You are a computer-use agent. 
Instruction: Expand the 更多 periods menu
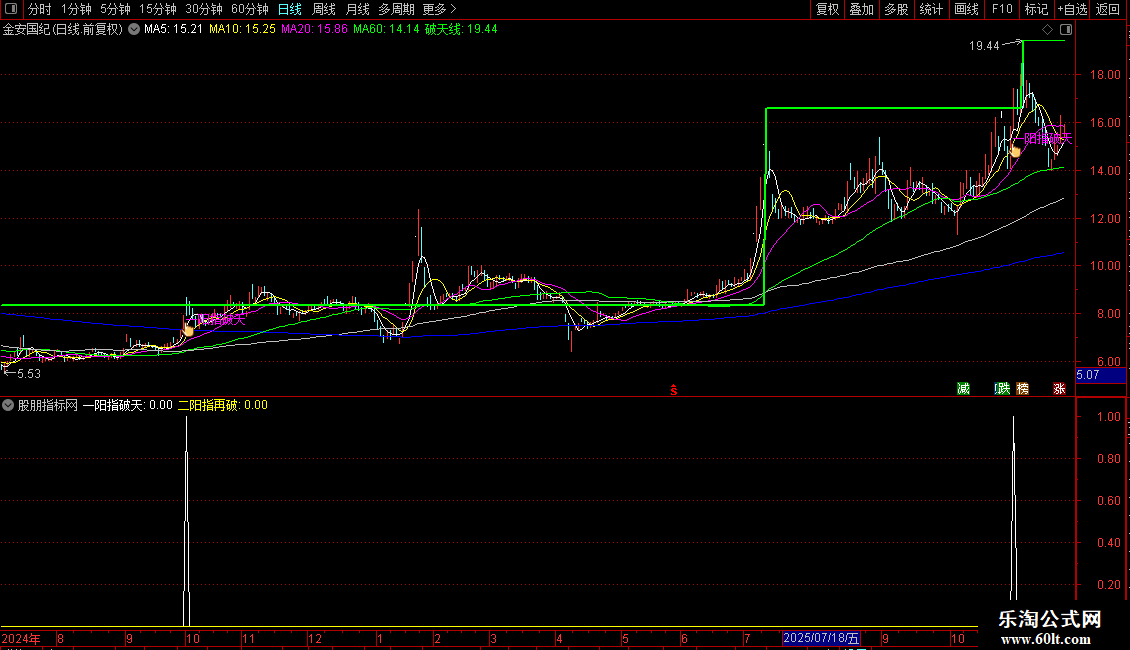tap(439, 9)
